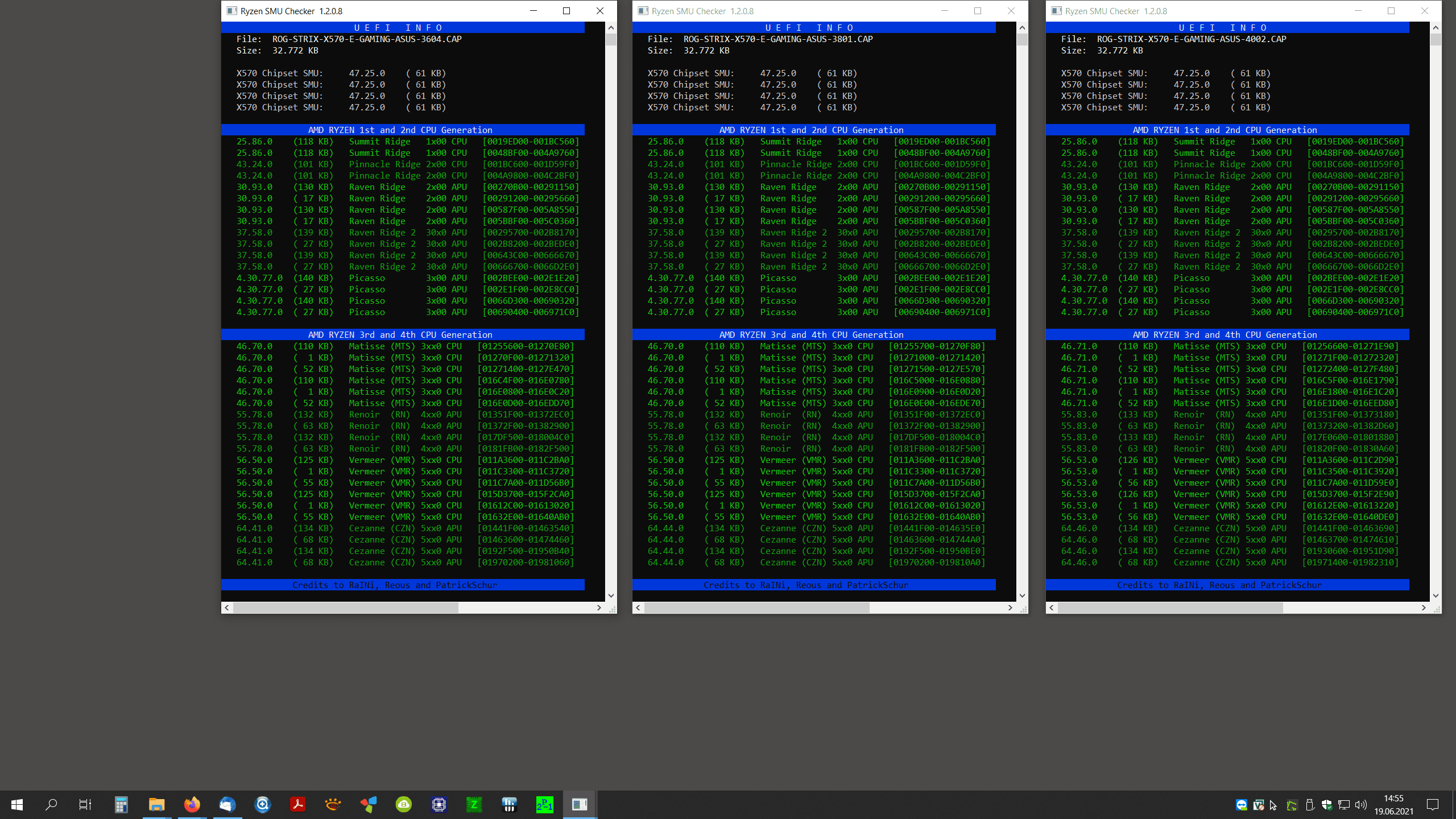
Task: Close the 3801 Ryzen SMU Checker window
Action: point(1011,11)
